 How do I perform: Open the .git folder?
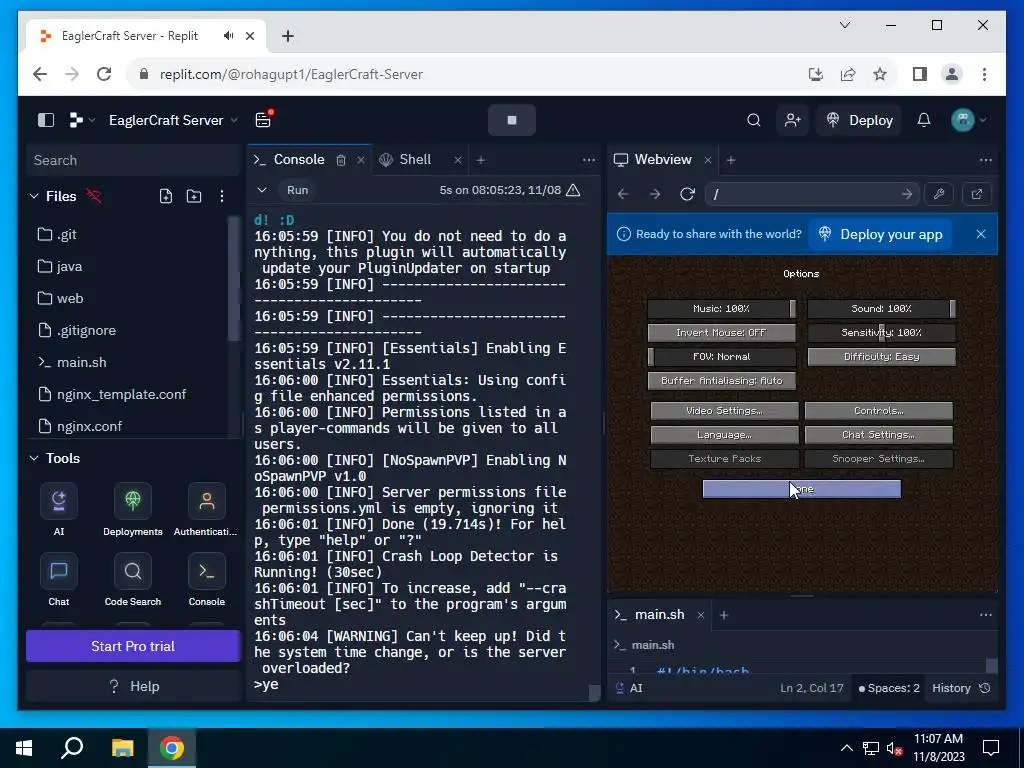[x=131, y=234]
